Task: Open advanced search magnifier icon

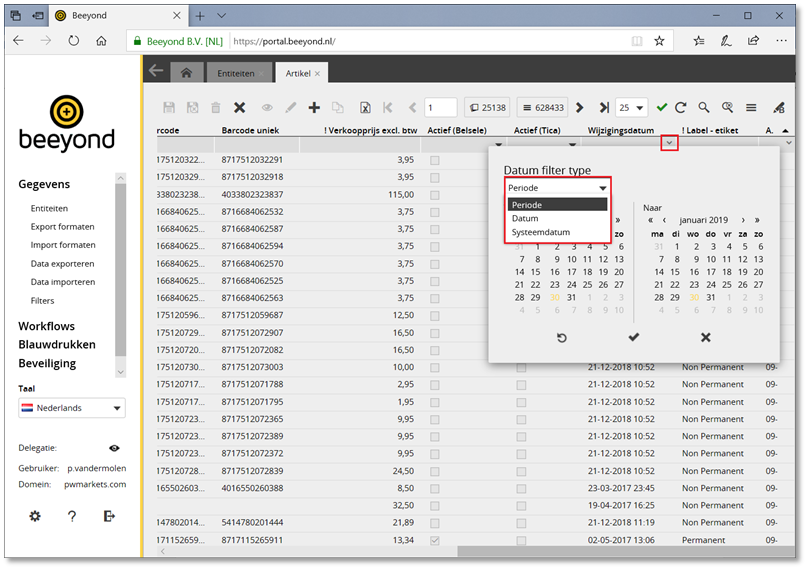Action: (727, 107)
